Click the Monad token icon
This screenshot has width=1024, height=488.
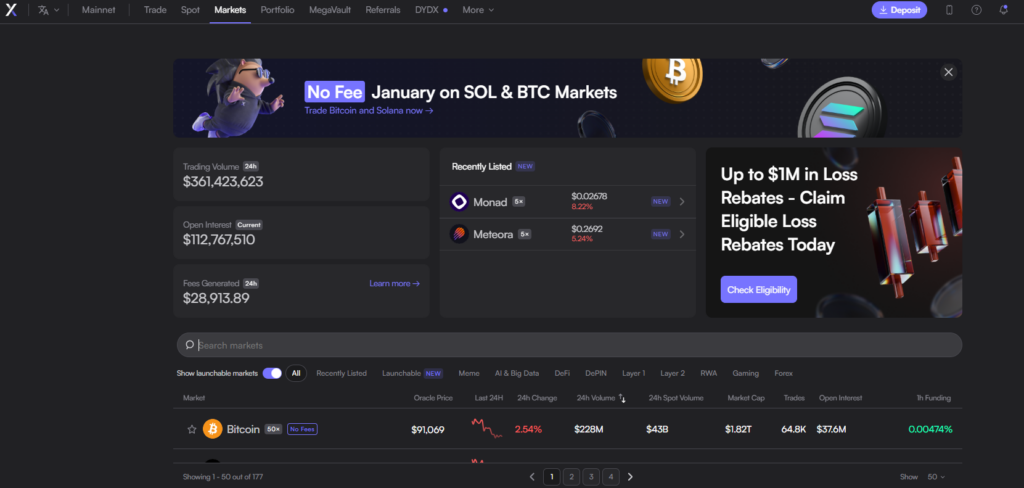[x=459, y=201]
